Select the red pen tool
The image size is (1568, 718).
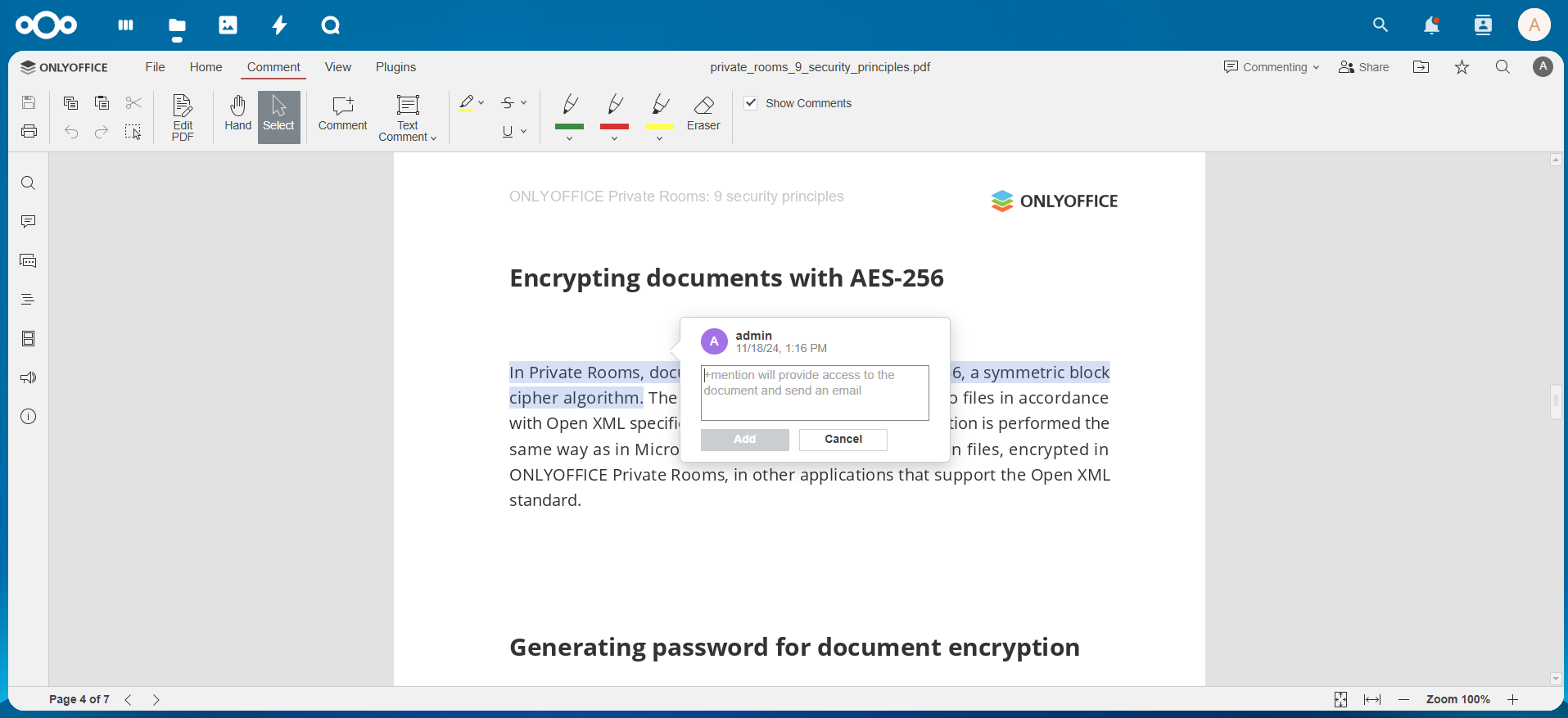pyautogui.click(x=615, y=111)
